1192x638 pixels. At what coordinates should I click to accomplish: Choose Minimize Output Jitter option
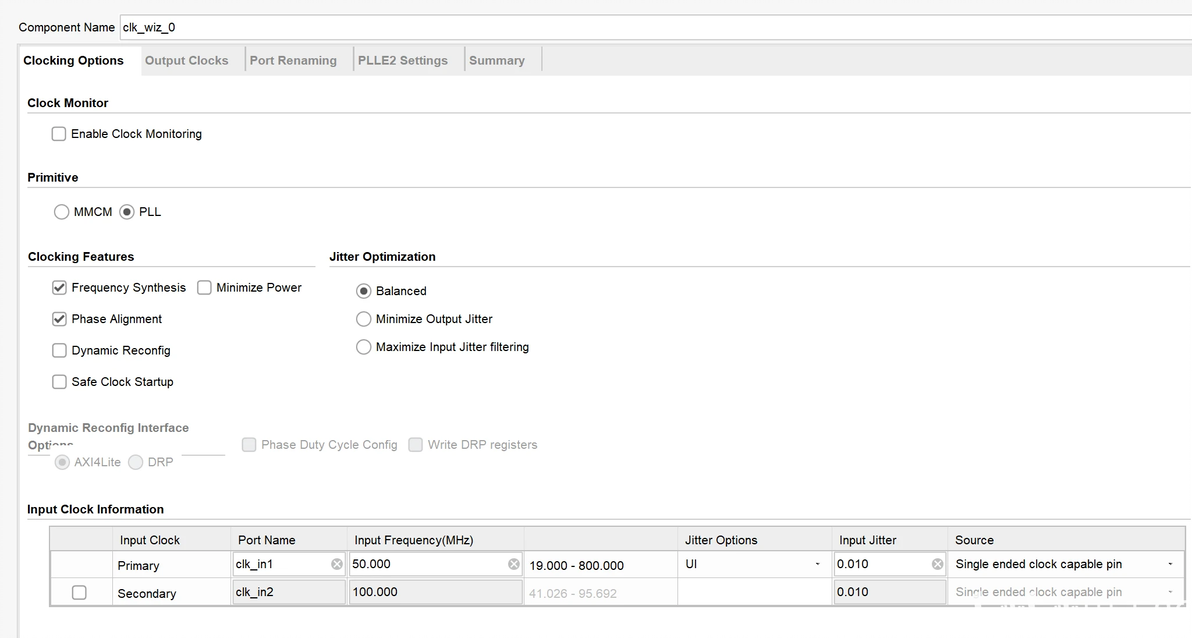364,319
